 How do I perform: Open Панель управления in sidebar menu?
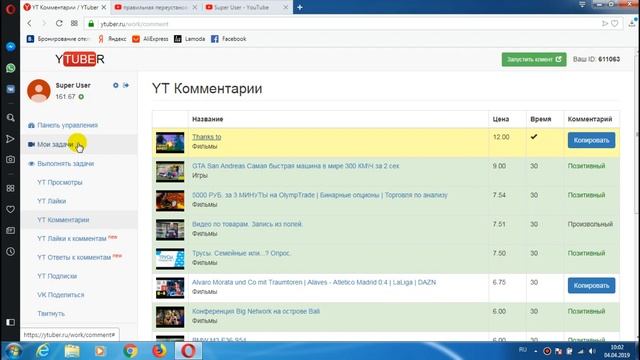tap(67, 125)
